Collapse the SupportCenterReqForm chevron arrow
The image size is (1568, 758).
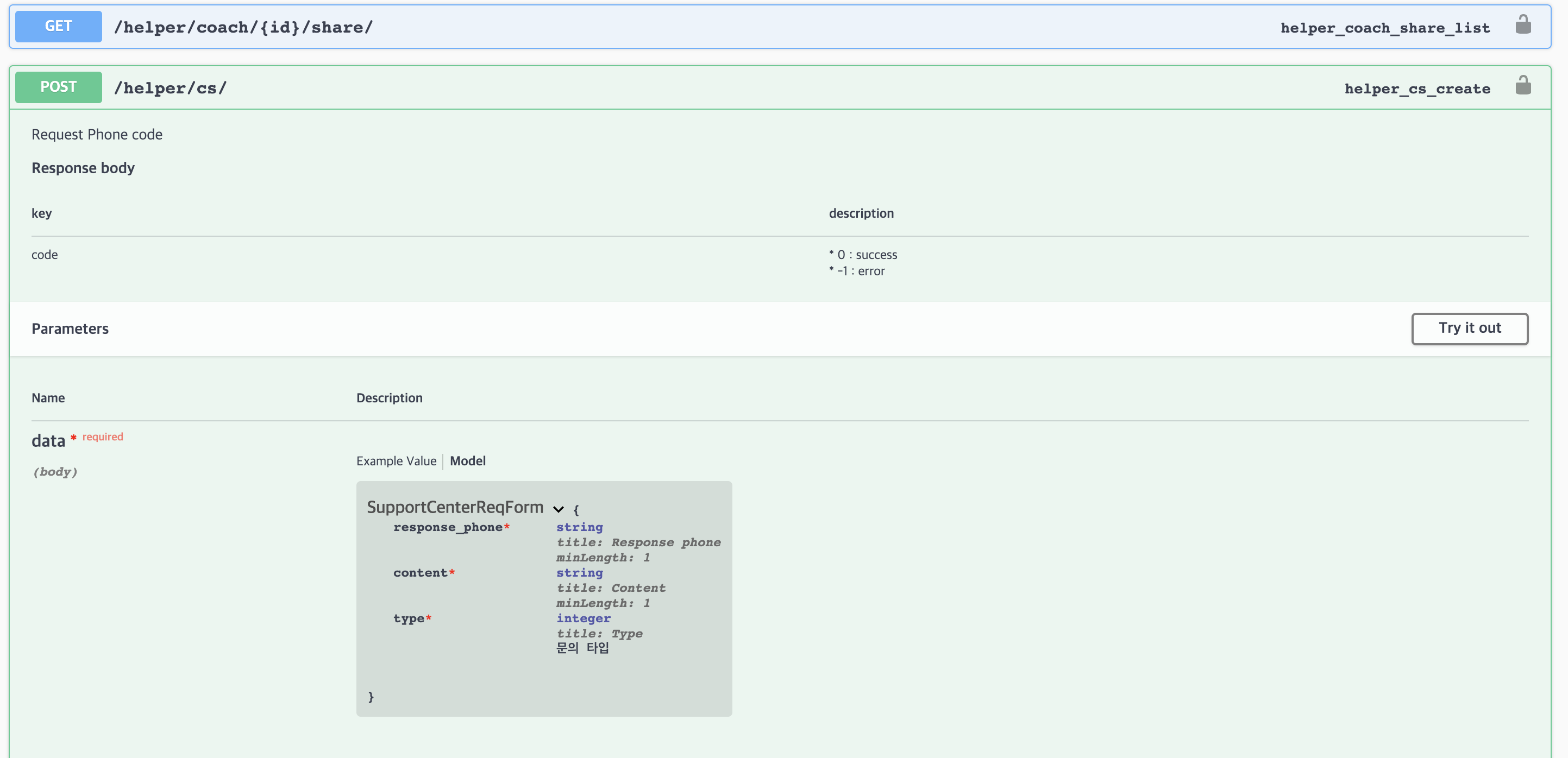point(558,509)
